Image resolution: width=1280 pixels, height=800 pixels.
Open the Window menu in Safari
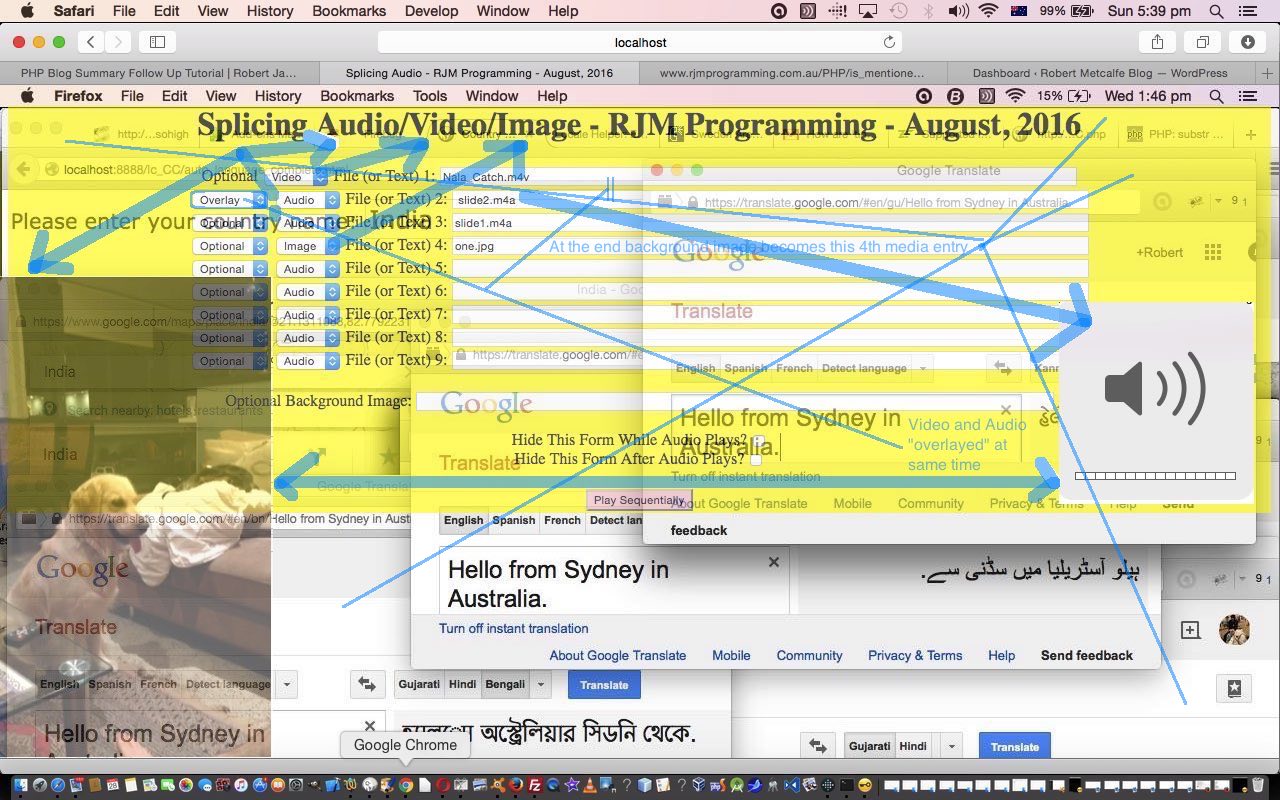tap(503, 11)
